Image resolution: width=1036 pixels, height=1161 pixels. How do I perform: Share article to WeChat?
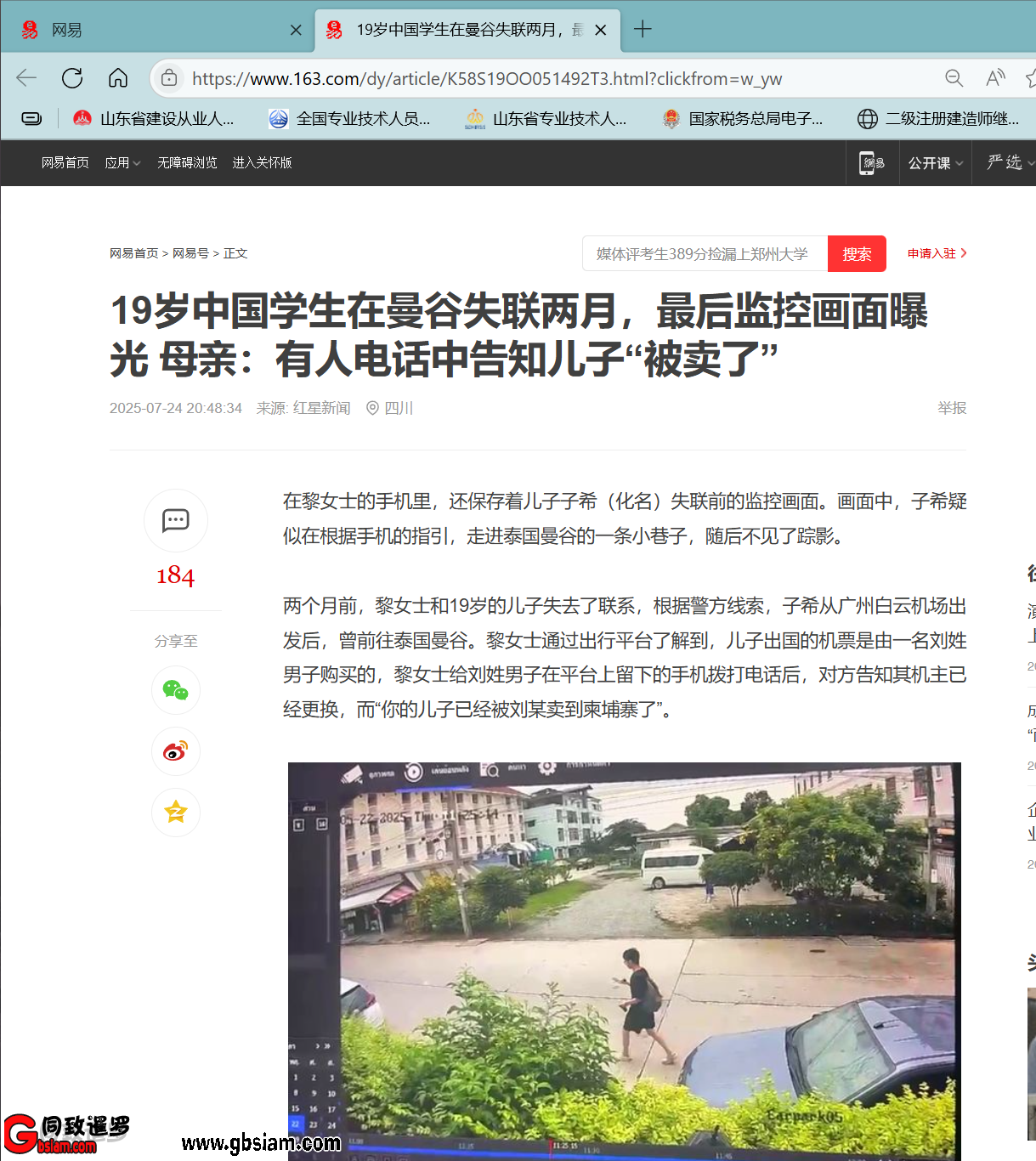pyautogui.click(x=176, y=690)
